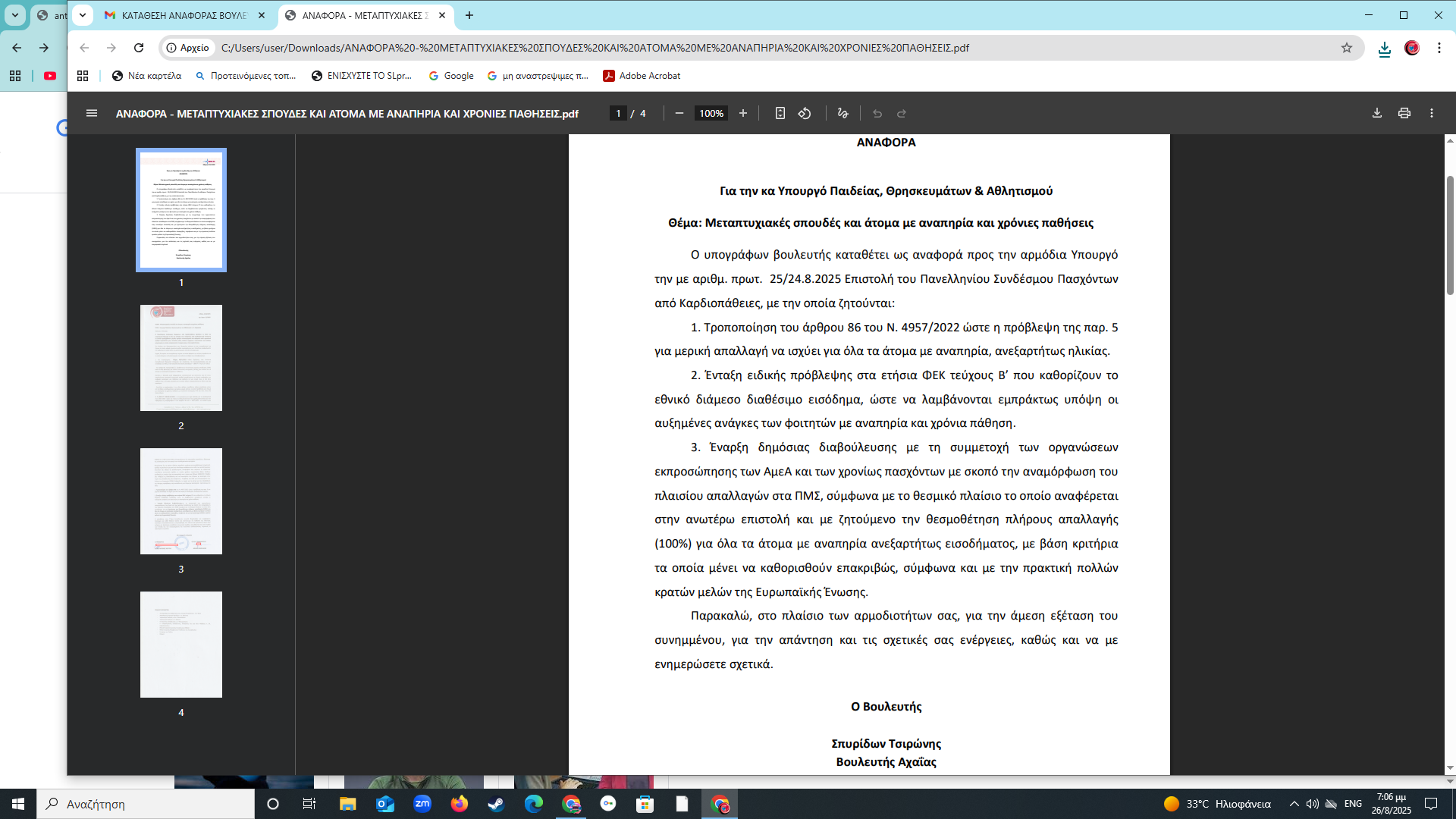The image size is (1456, 819).
Task: Select page 3 thumbnail
Action: 181,501
